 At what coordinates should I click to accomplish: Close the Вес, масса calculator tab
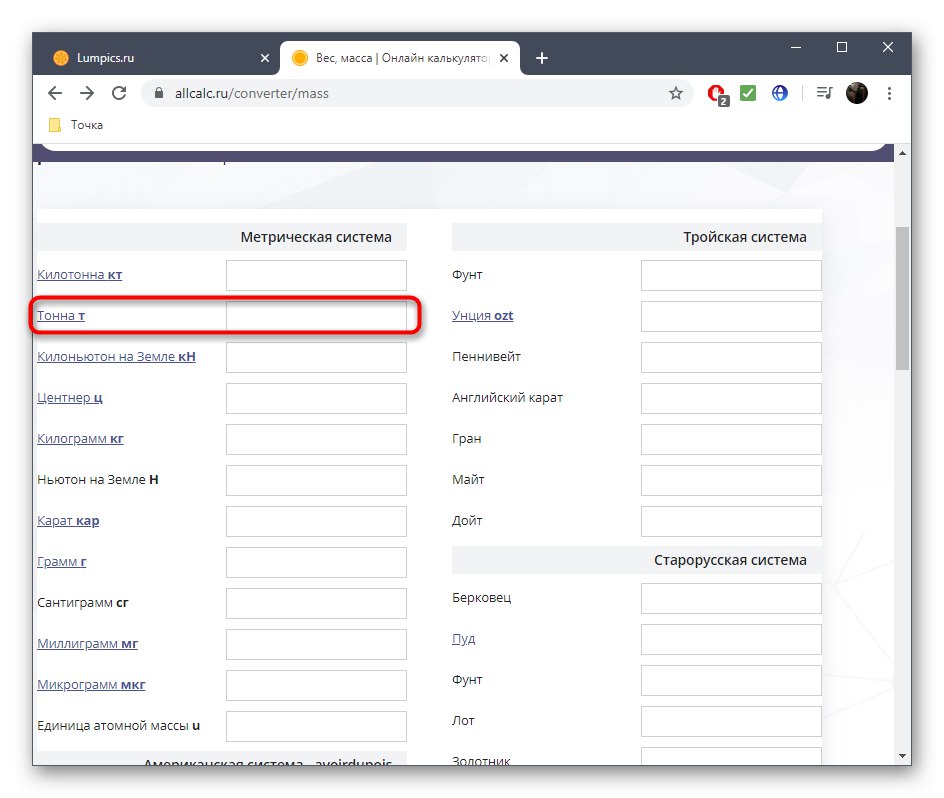(505, 58)
